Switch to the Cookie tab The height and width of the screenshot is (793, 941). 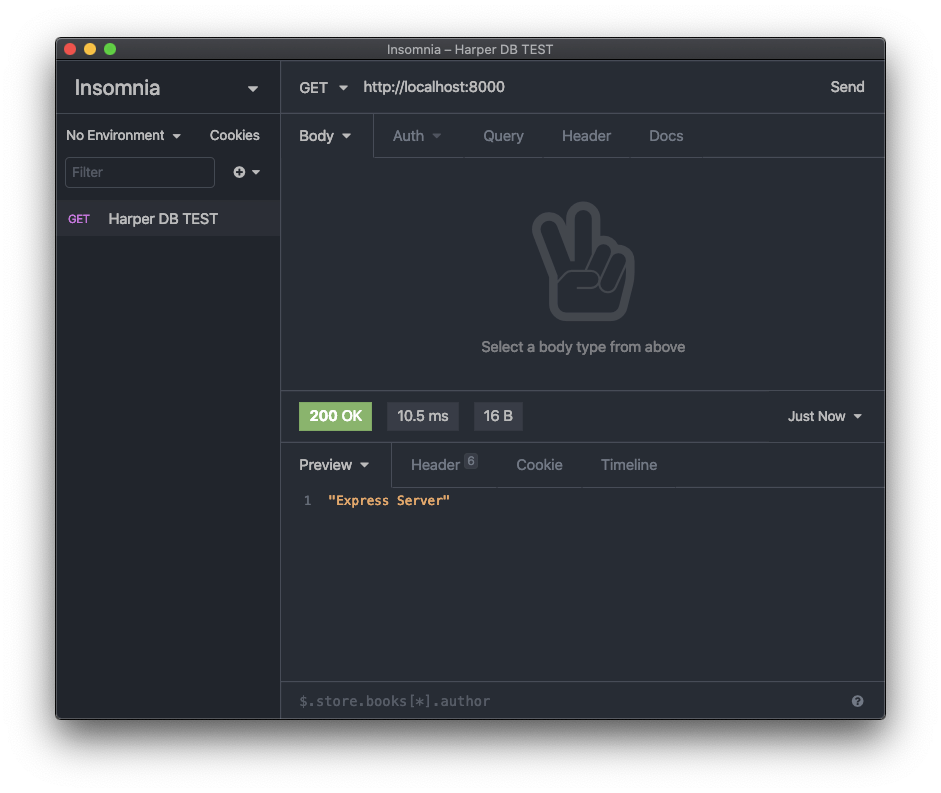pyautogui.click(x=540, y=465)
